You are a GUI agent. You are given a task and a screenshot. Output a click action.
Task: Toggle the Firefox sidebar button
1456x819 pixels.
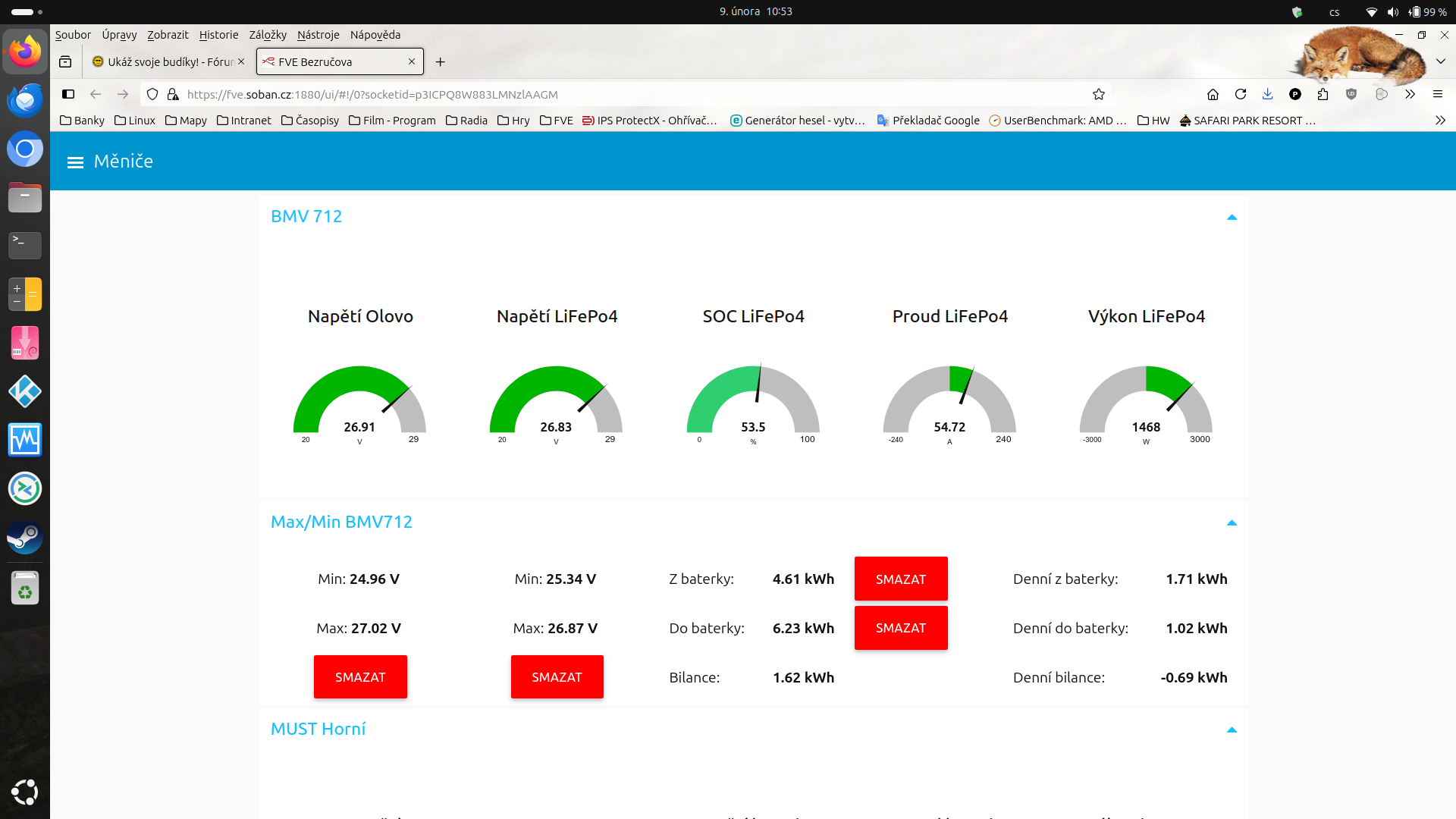pos(68,95)
